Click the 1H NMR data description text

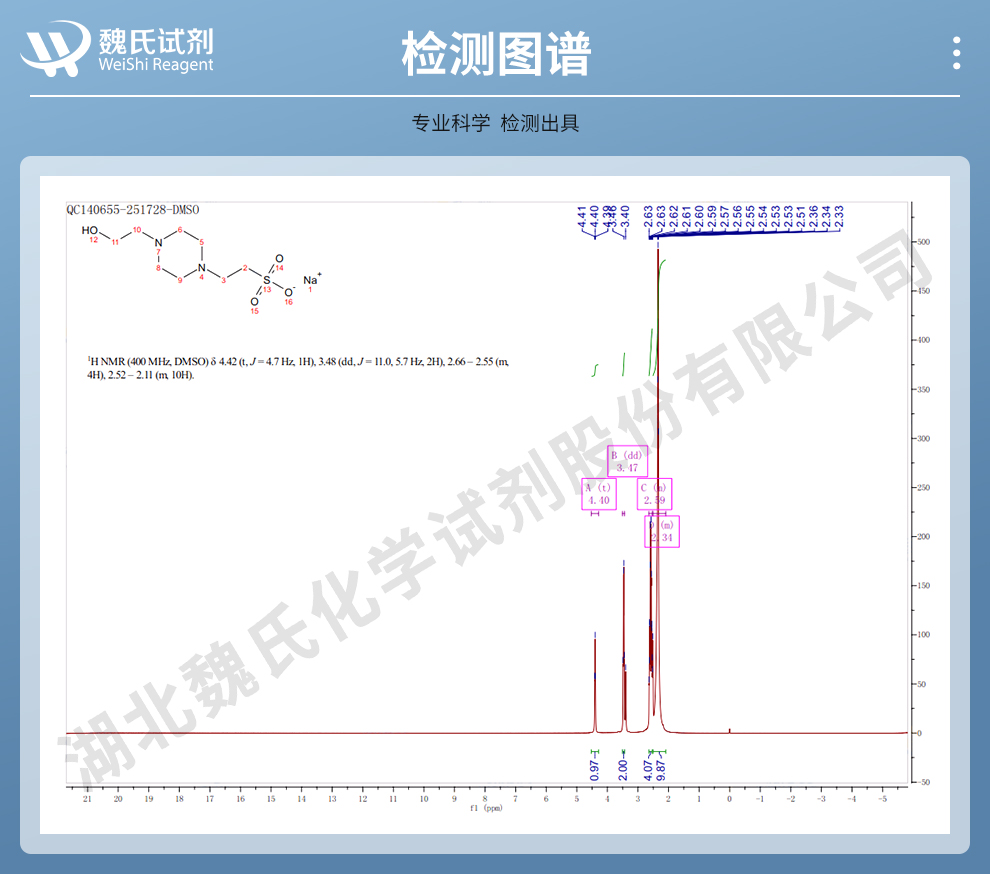(x=298, y=368)
